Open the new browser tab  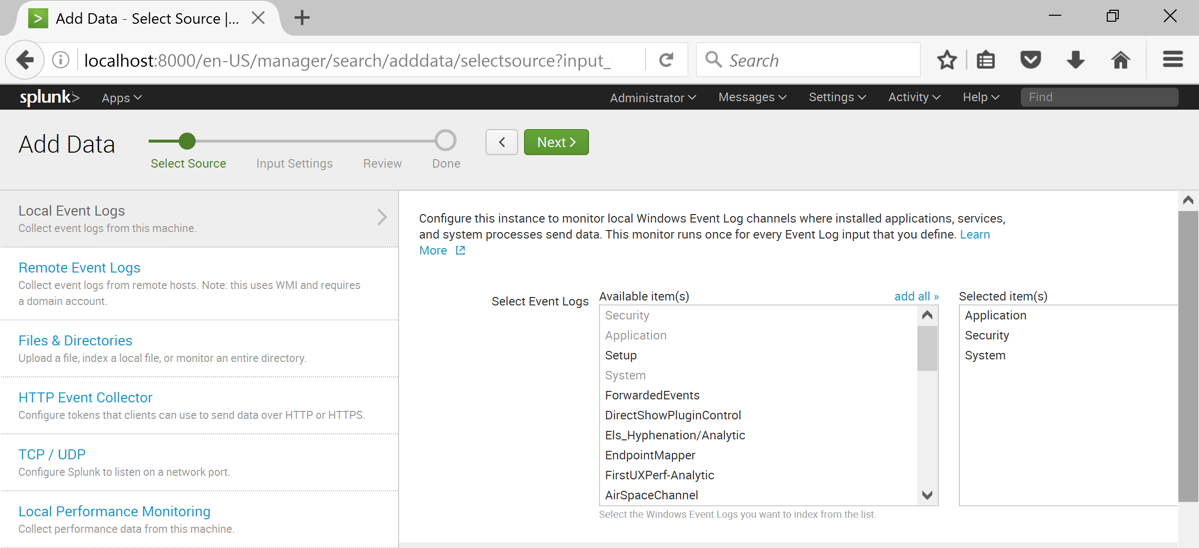(302, 18)
